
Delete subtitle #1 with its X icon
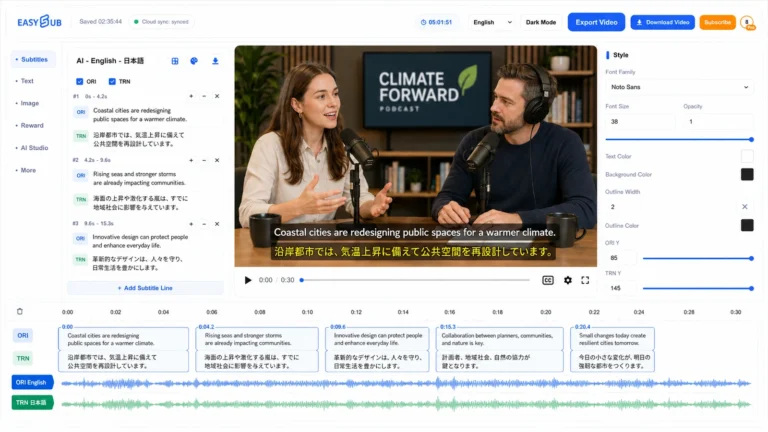[x=217, y=96]
